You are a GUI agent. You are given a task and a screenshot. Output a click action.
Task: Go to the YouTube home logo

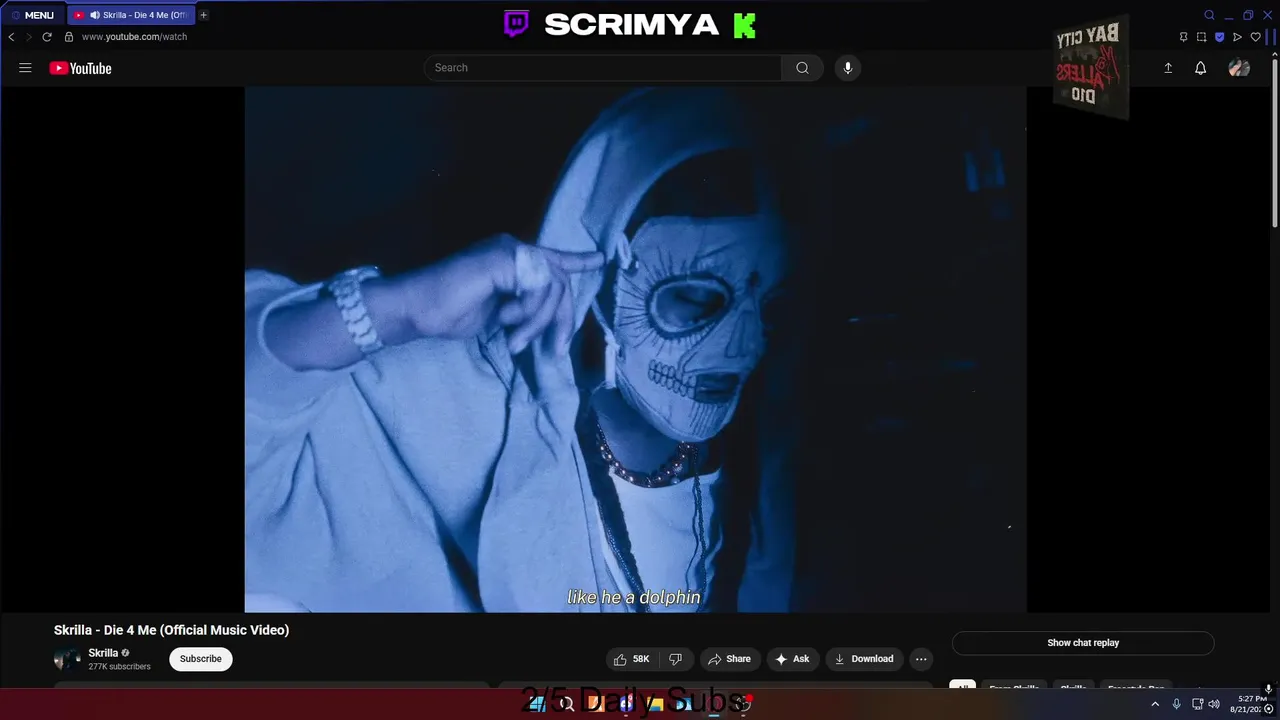pyautogui.click(x=80, y=68)
